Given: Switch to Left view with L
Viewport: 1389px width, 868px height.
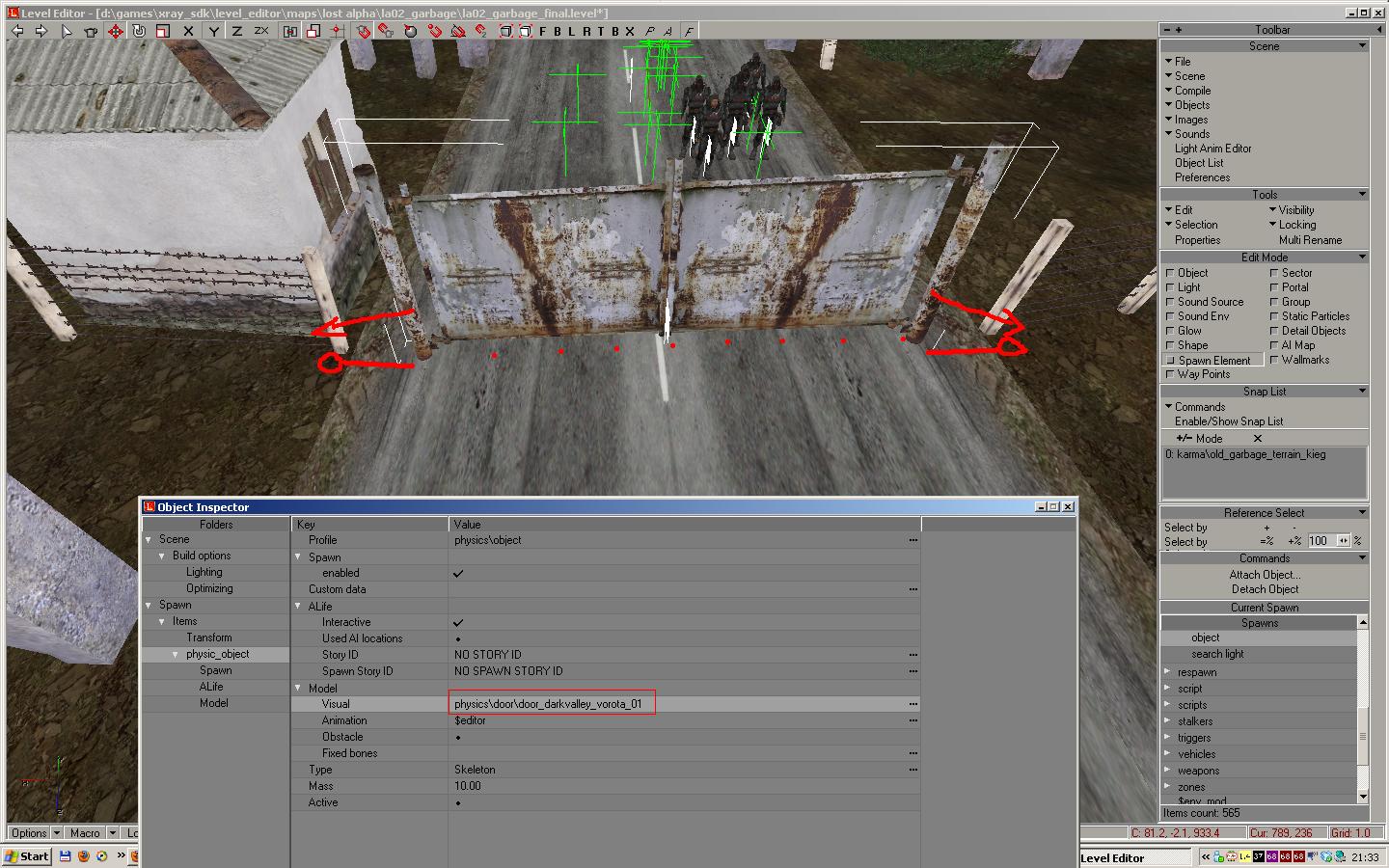Looking at the screenshot, I should tap(571, 31).
